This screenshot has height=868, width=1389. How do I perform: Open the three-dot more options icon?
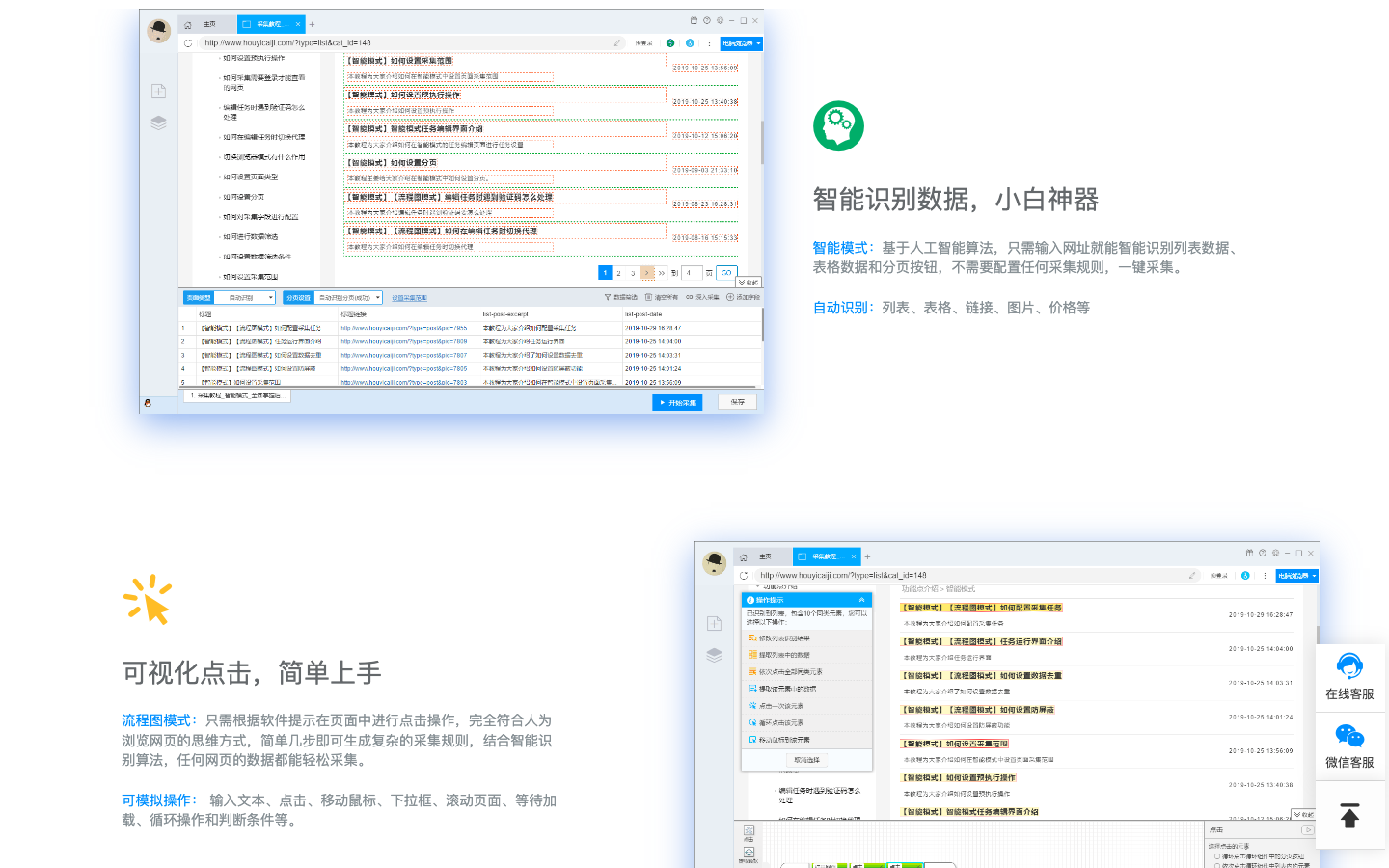coord(709,42)
